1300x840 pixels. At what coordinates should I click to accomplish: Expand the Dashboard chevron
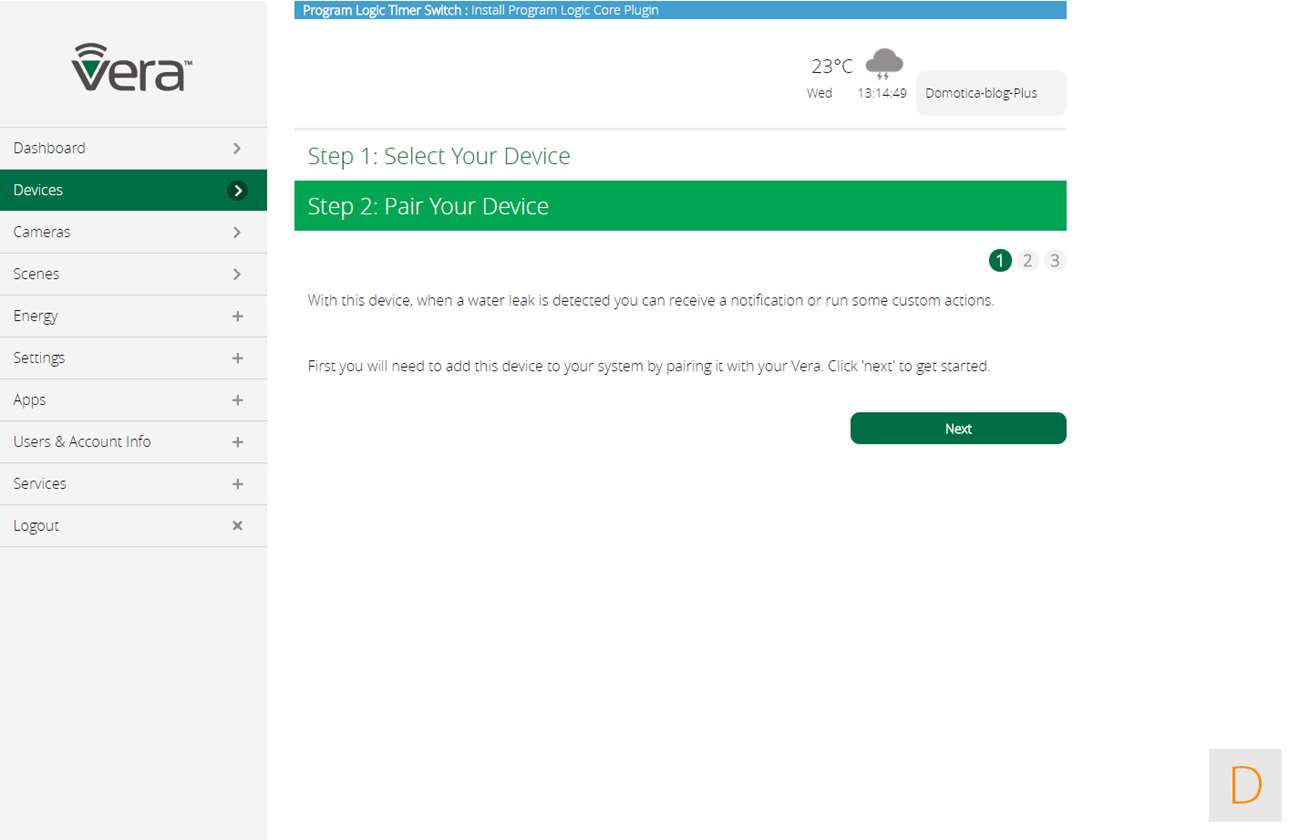click(237, 148)
